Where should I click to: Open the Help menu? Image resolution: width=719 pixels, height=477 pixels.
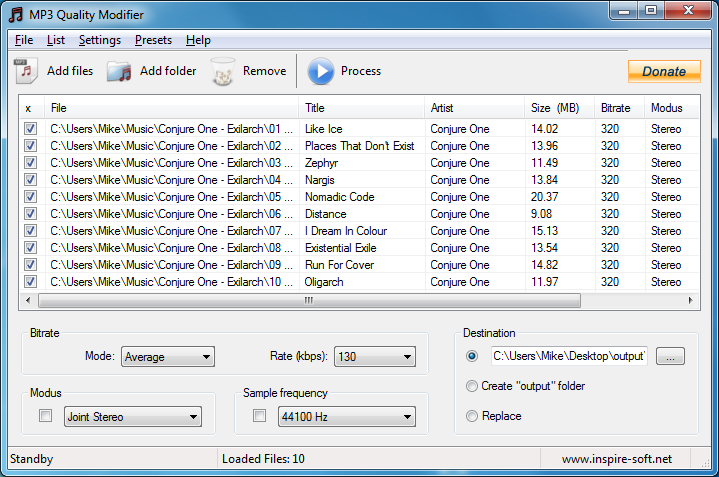click(x=198, y=40)
